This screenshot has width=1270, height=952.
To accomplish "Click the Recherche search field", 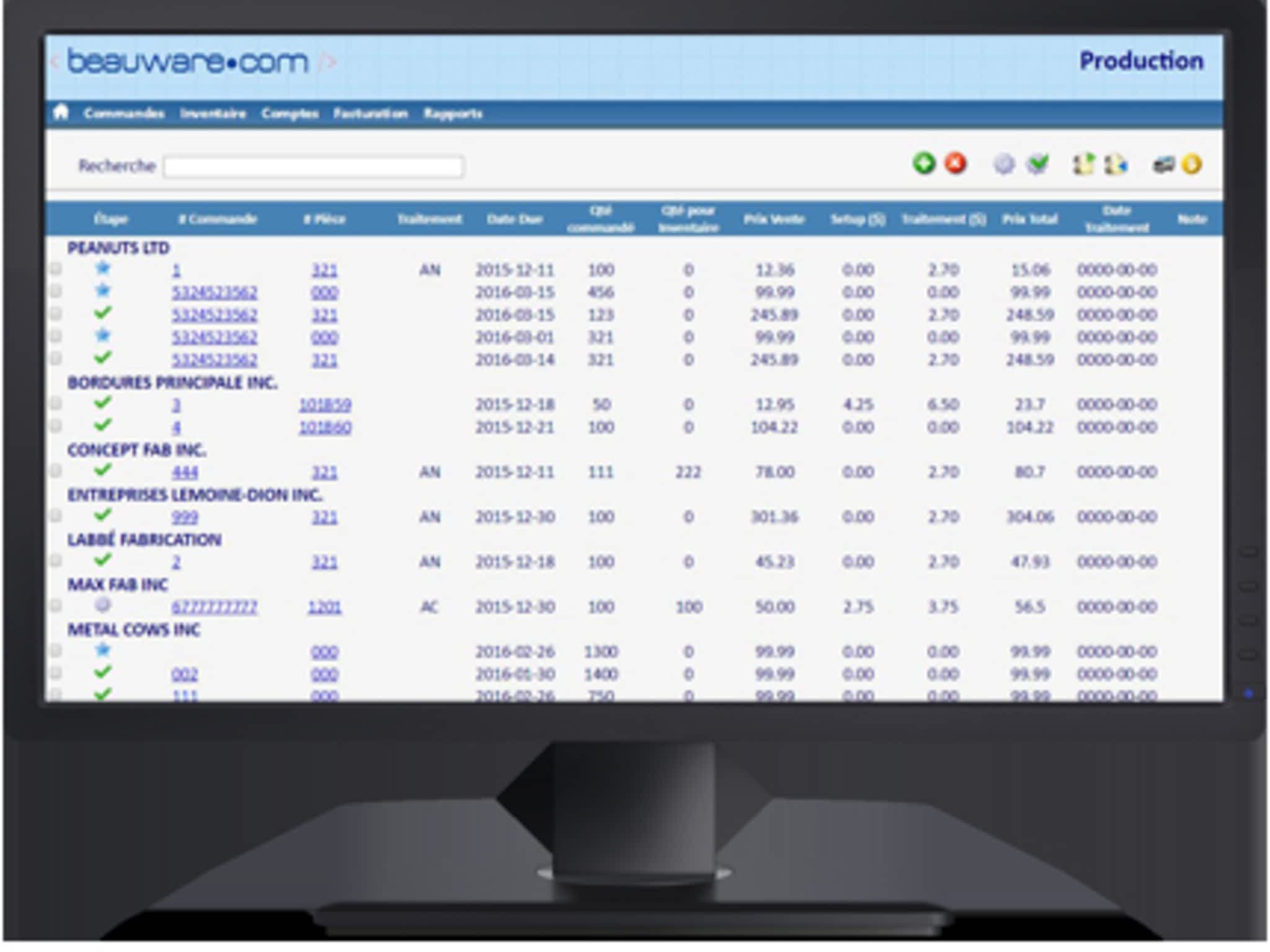I will [x=313, y=167].
